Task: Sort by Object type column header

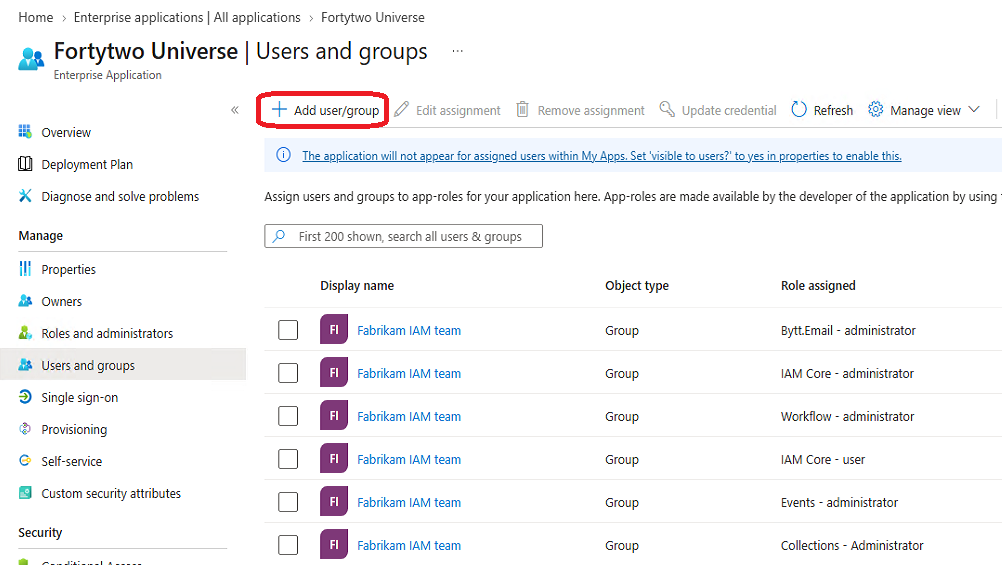Action: click(x=636, y=285)
